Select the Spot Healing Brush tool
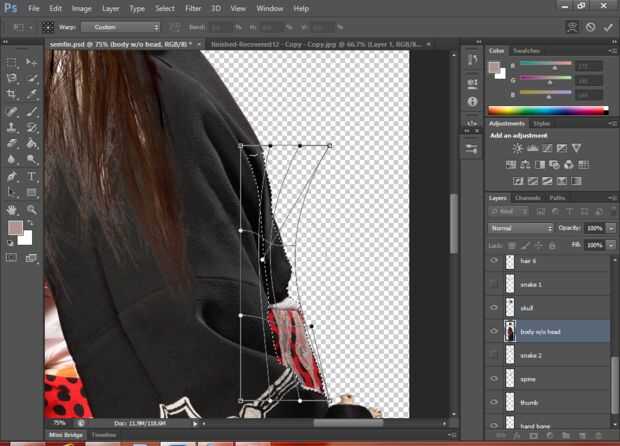Viewport: 620px width, 446px height. tap(11, 111)
